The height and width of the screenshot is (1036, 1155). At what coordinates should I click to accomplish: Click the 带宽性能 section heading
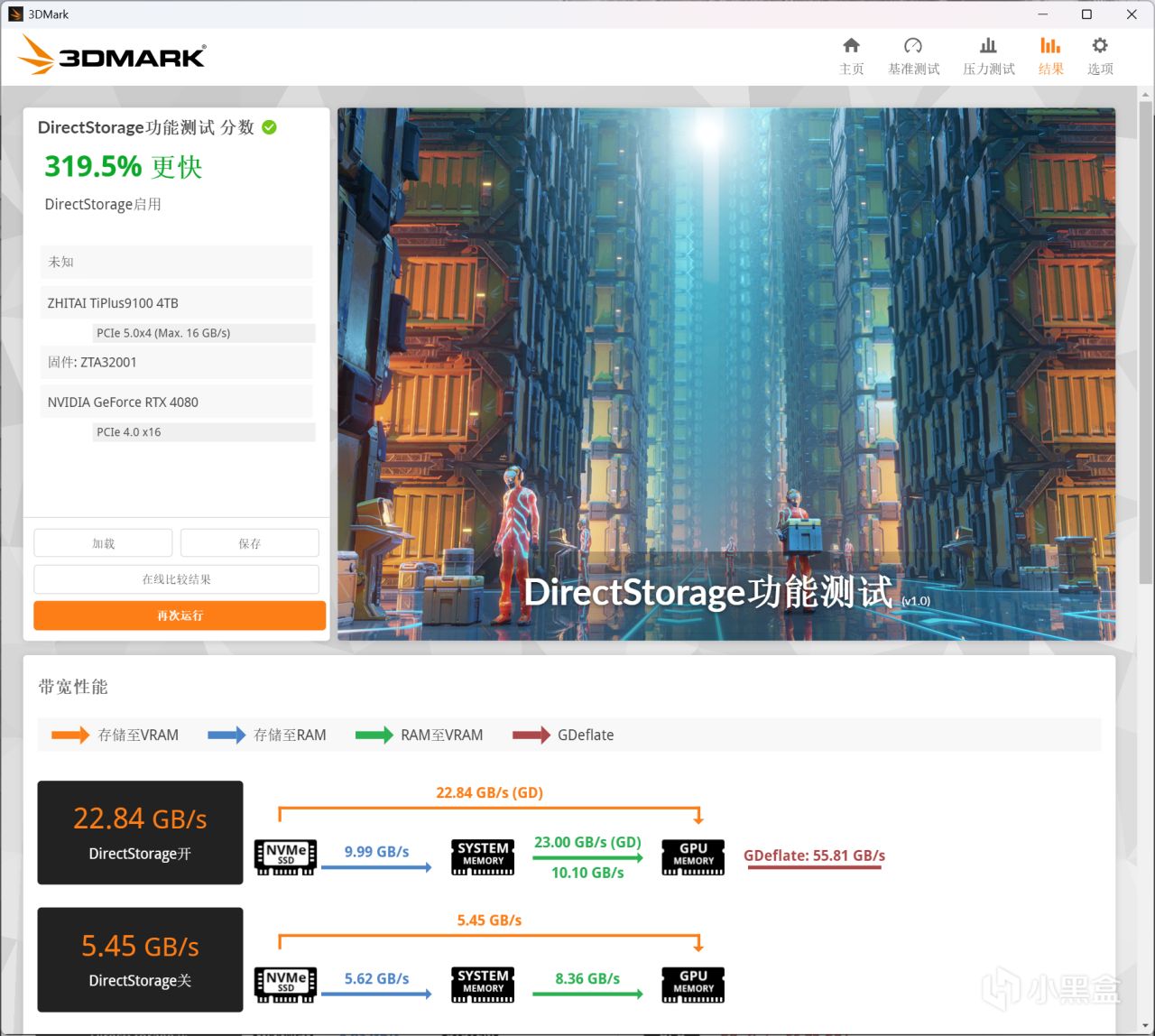(73, 687)
